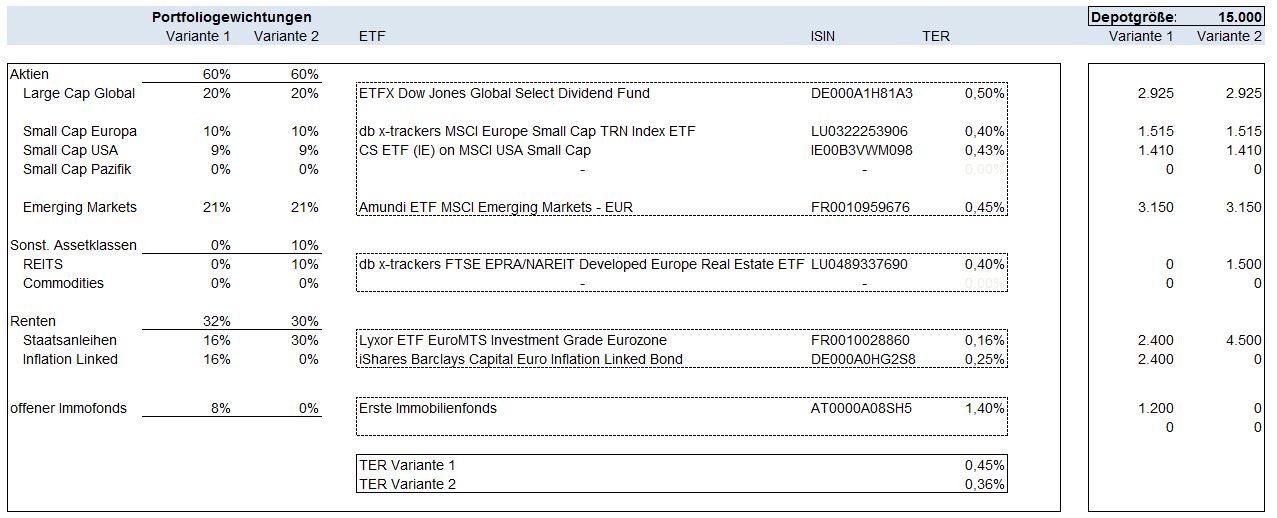Select ETFX Dow Jones Global Select Dividend Fund cell

tap(504, 93)
